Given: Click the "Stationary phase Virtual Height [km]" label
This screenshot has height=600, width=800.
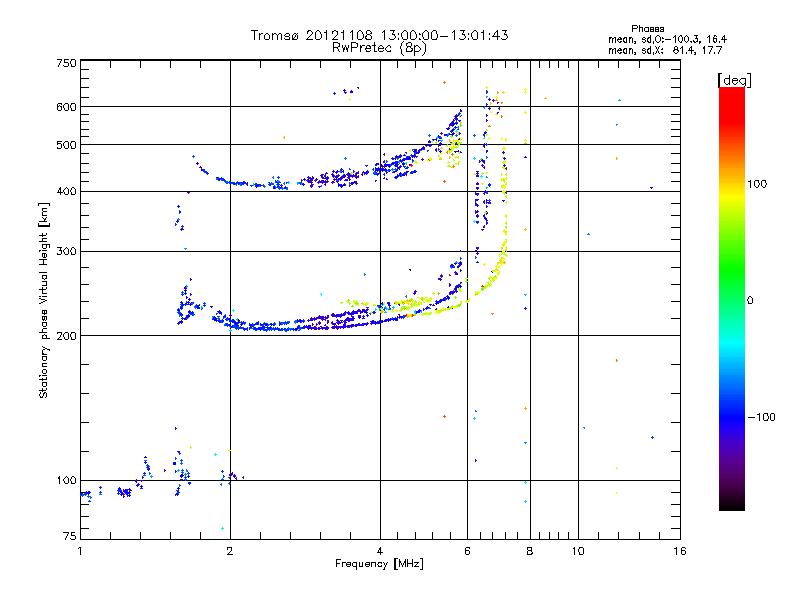Looking at the screenshot, I should (44, 300).
